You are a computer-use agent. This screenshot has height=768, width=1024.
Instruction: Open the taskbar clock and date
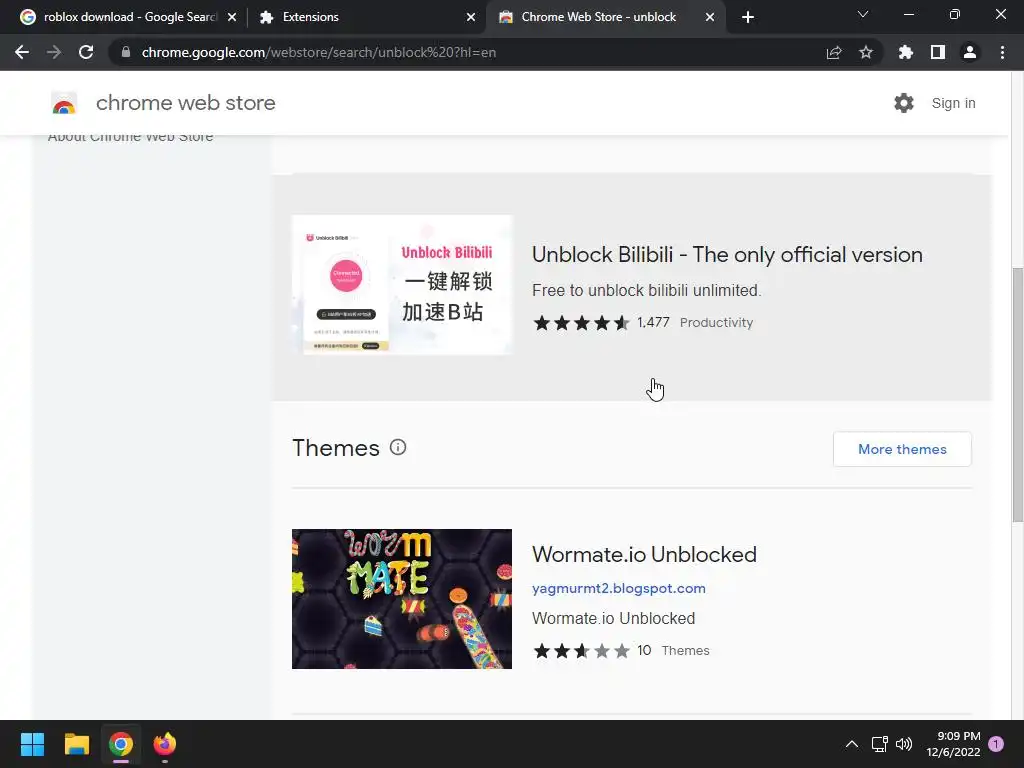click(953, 744)
